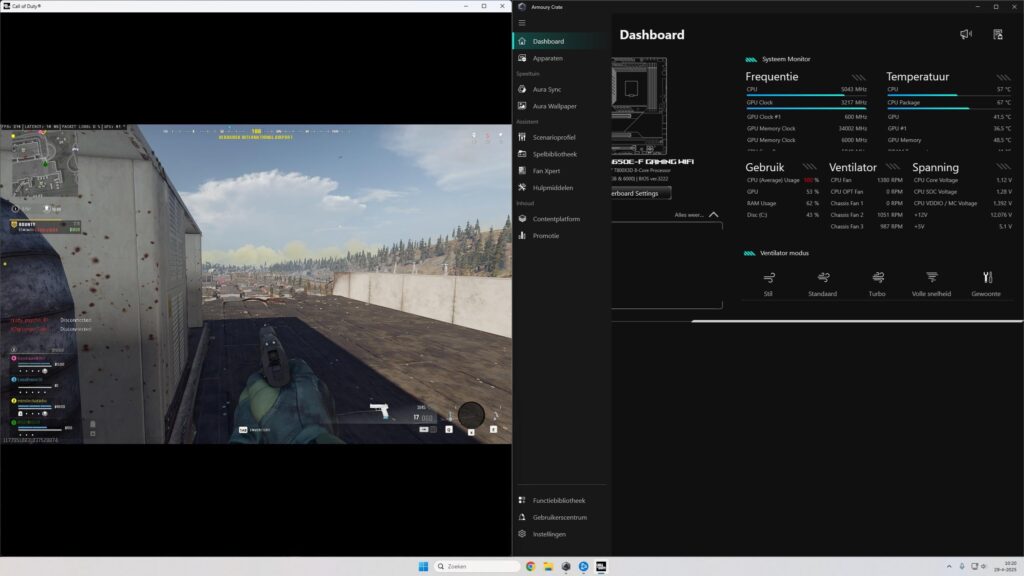Viewport: 1024px width, 576px height.
Task: Click the 'RAM Usage' 62 % row
Action: click(x=782, y=204)
